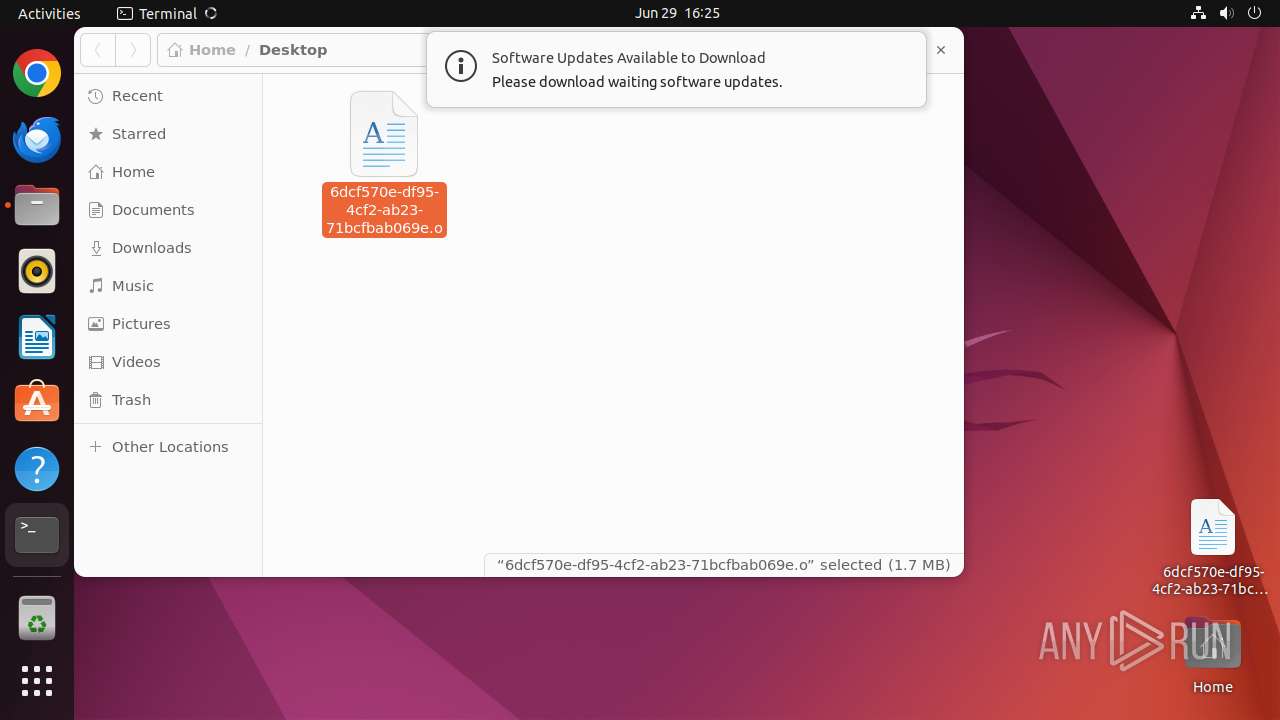Select the 6dcf570e file on the desktop
Image resolution: width=1280 pixels, height=720 pixels.
1212,528
